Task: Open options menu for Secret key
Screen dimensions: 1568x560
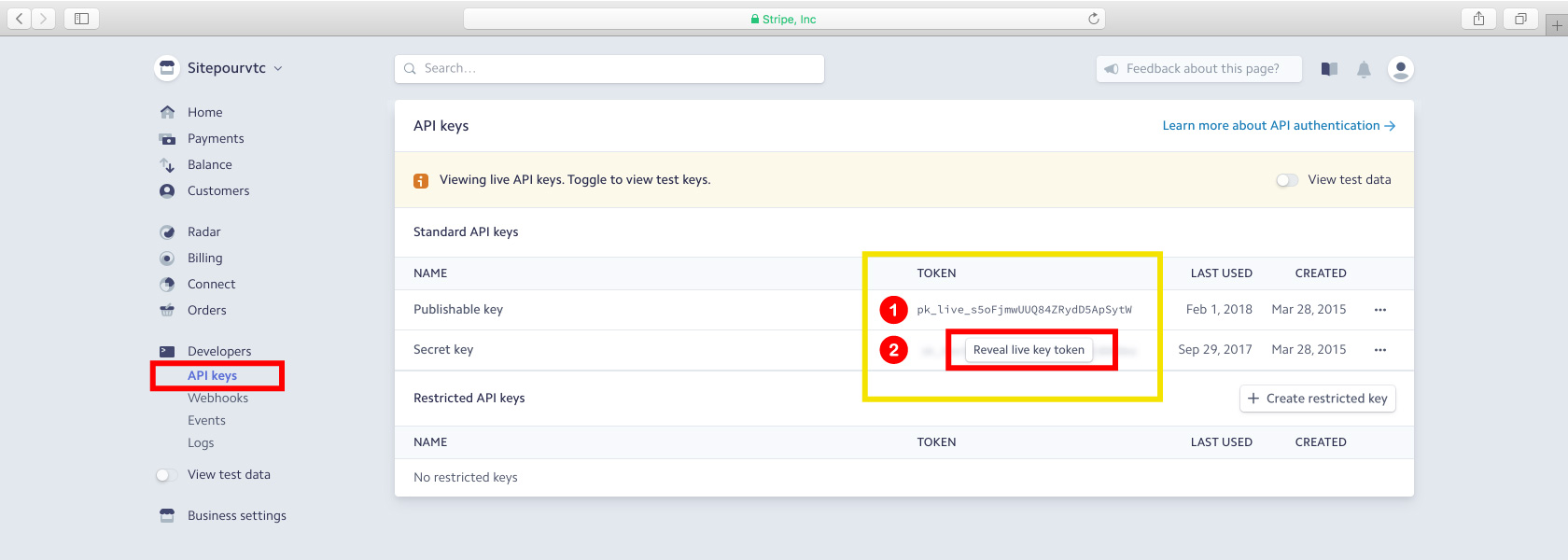Action: [x=1380, y=350]
